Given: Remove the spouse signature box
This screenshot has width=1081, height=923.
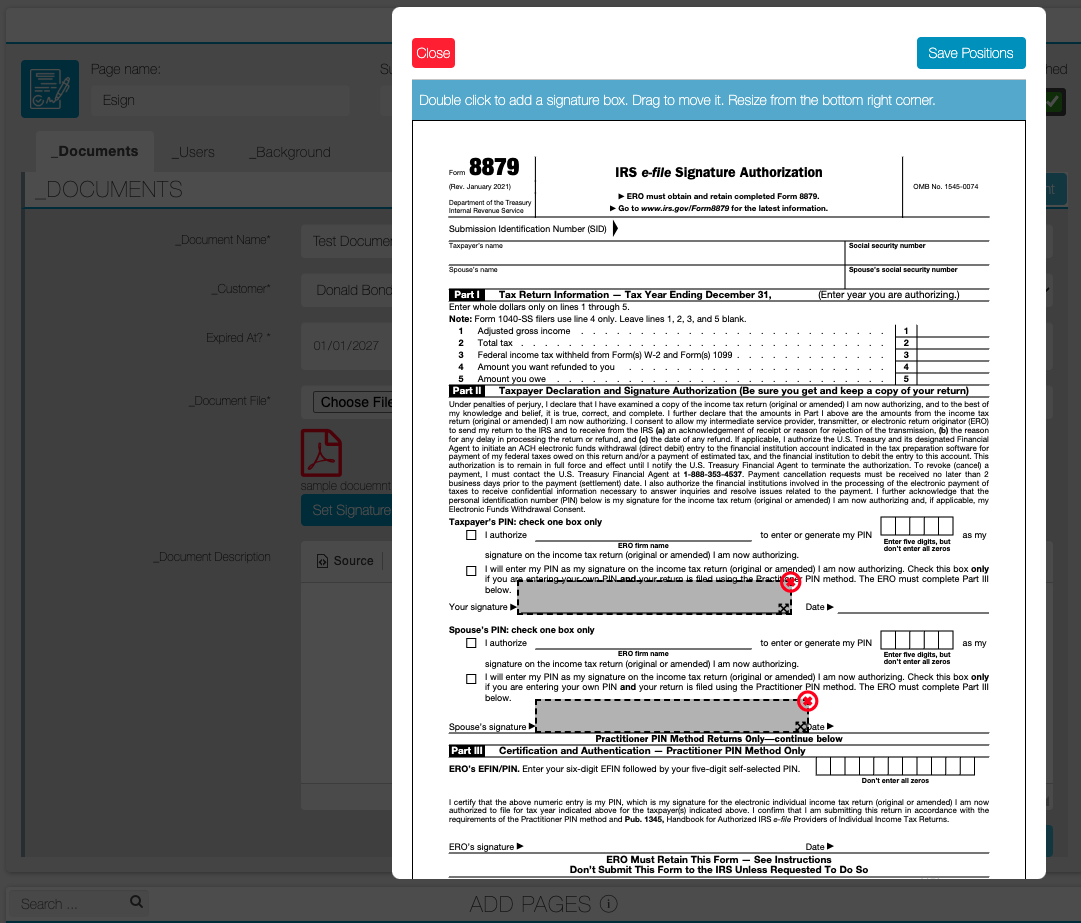Looking at the screenshot, I should click(807, 701).
